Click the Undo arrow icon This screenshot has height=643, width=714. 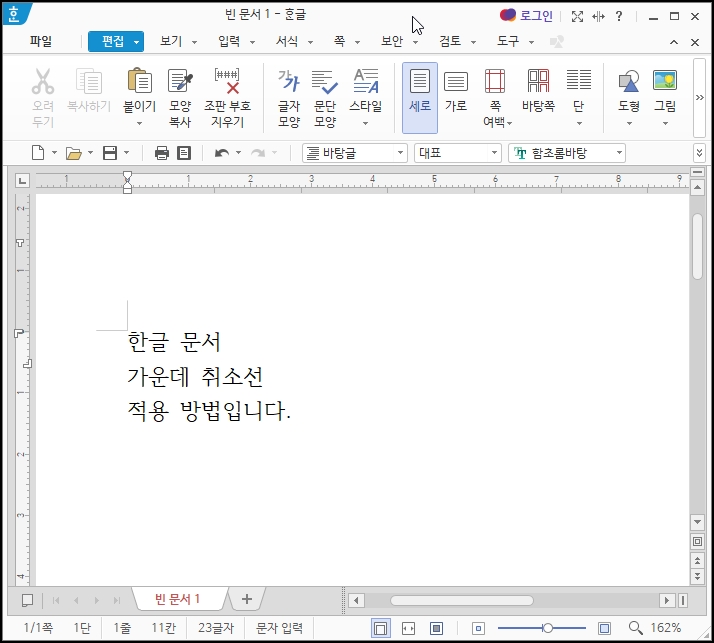click(x=222, y=153)
